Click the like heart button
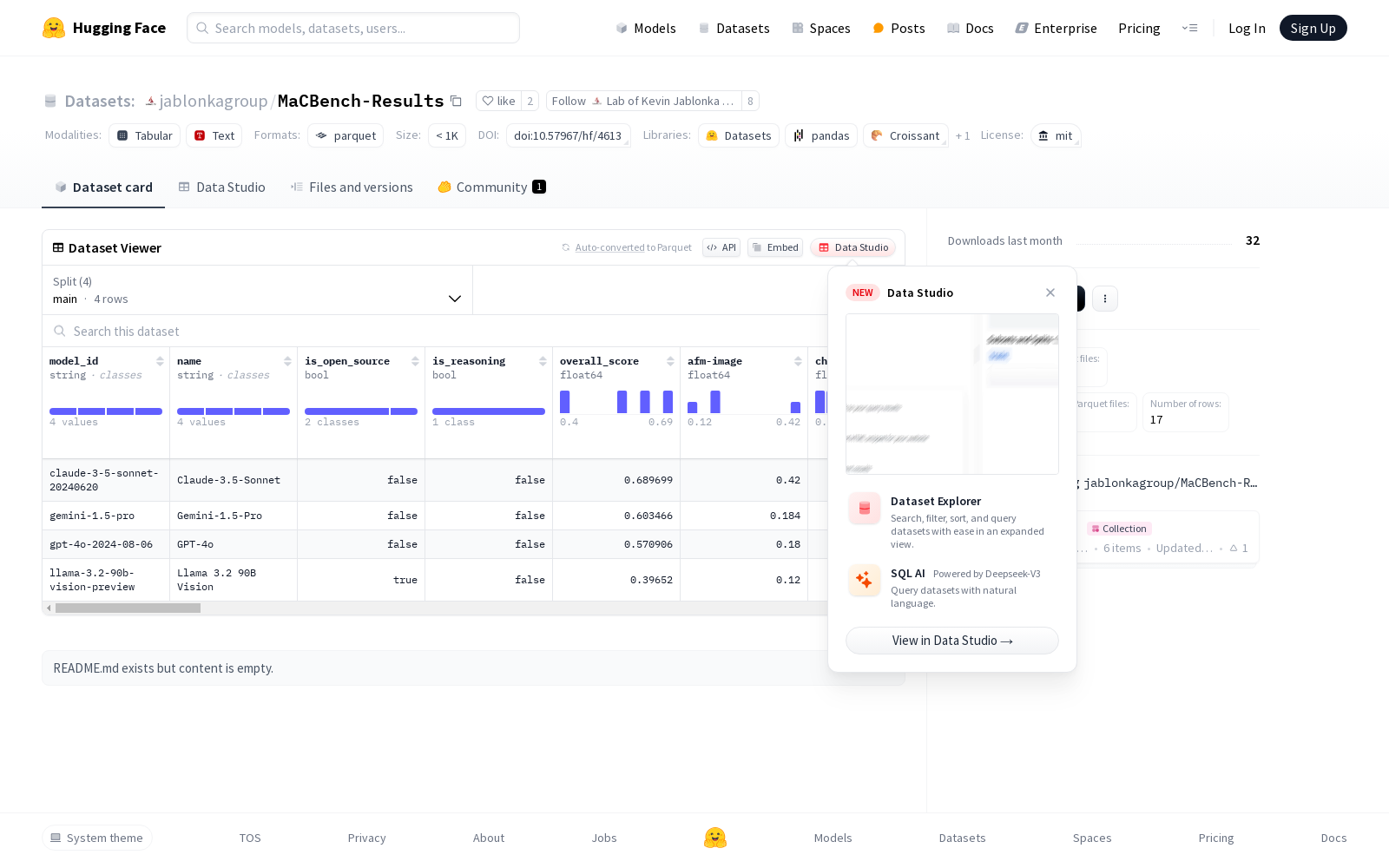 tap(498, 101)
